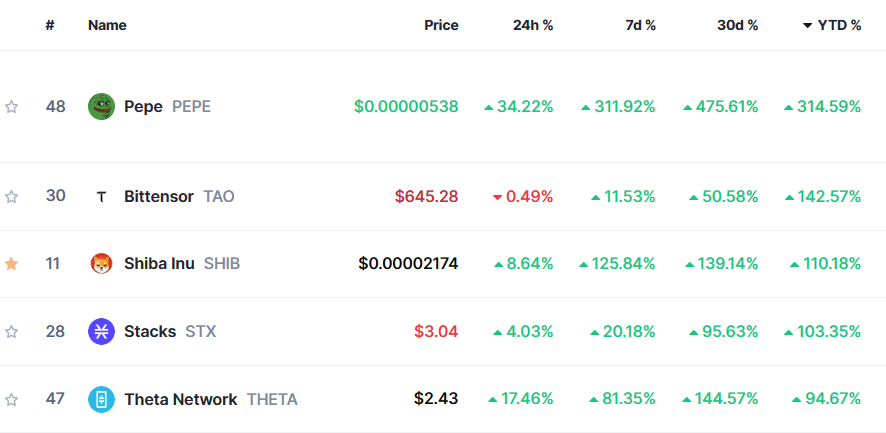The image size is (886, 433).
Task: Open the Theta Network name link
Action: tap(180, 399)
